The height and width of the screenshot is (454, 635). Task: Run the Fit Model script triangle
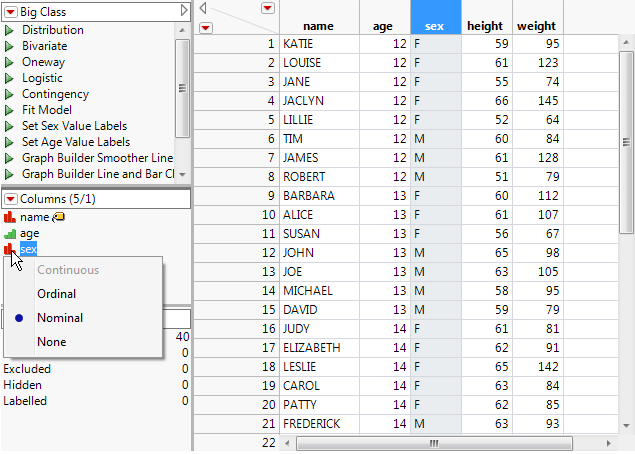[x=9, y=110]
